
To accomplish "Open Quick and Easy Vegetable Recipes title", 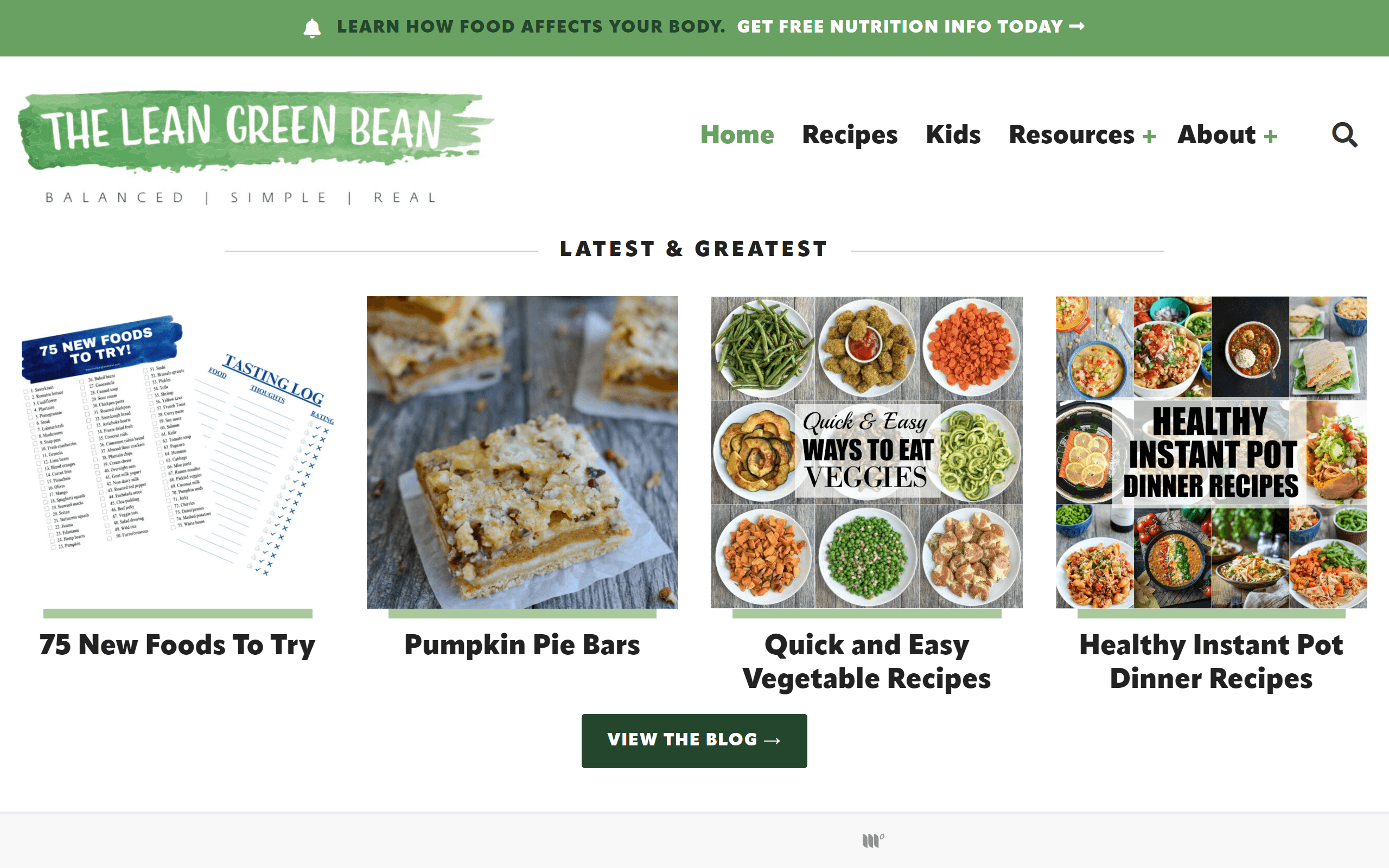I will (866, 661).
